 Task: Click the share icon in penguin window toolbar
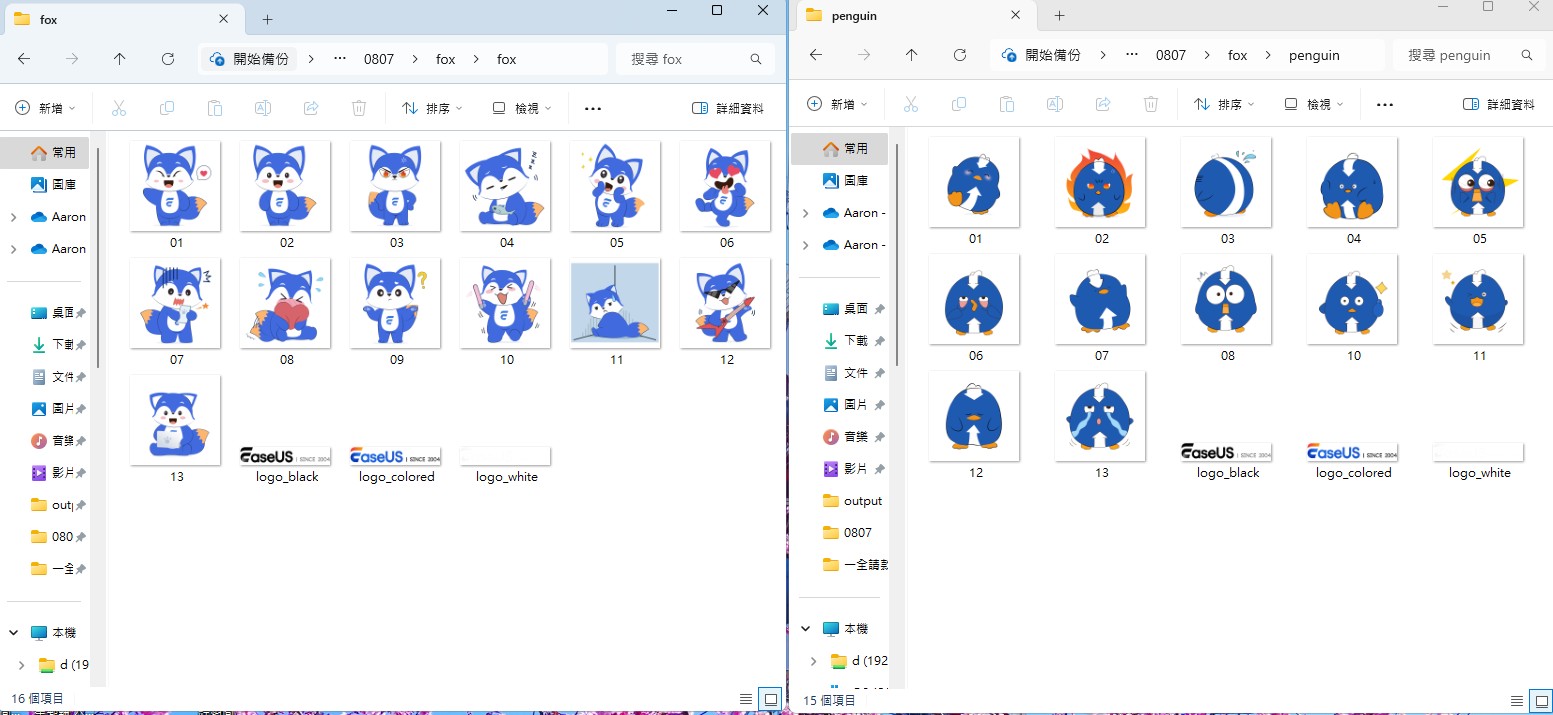tap(1103, 104)
